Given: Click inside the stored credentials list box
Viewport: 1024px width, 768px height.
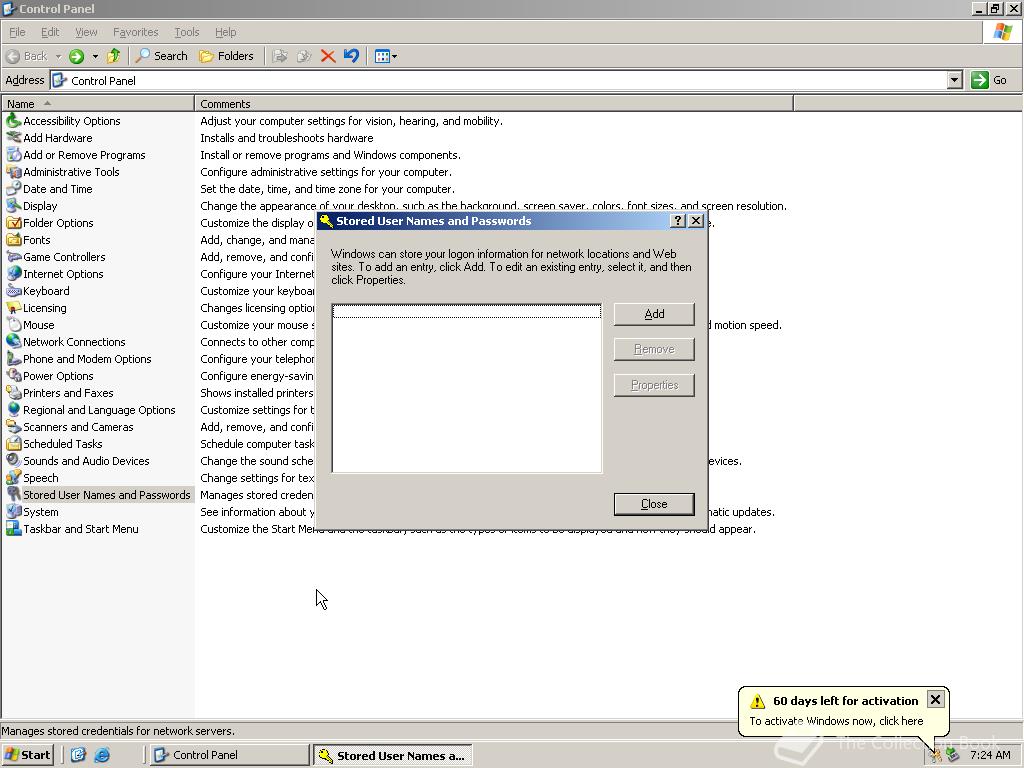Looking at the screenshot, I should [x=466, y=388].
